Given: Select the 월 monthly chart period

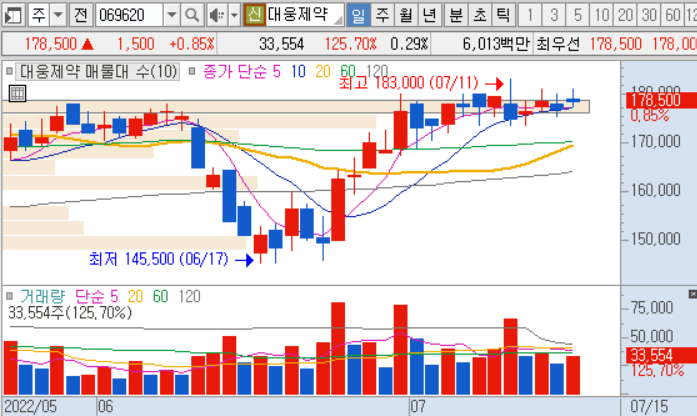Looking at the screenshot, I should tap(405, 15).
